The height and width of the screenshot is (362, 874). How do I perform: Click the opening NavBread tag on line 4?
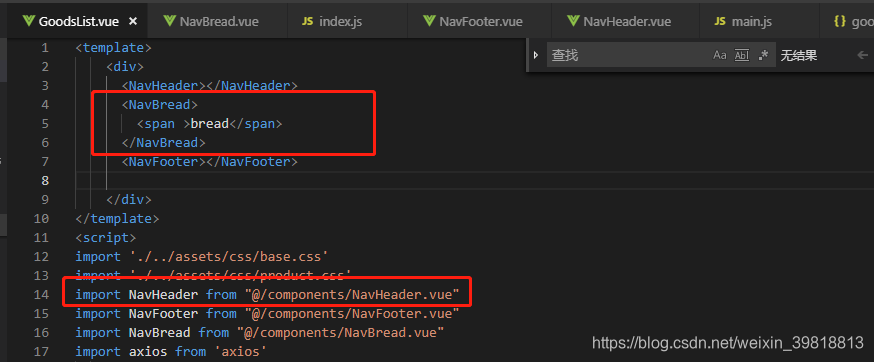click(160, 104)
